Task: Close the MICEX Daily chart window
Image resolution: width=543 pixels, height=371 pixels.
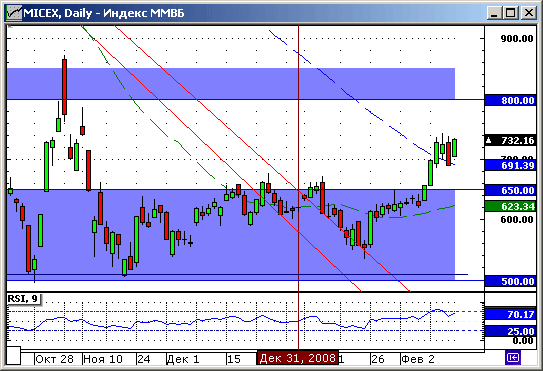Action: coord(528,13)
